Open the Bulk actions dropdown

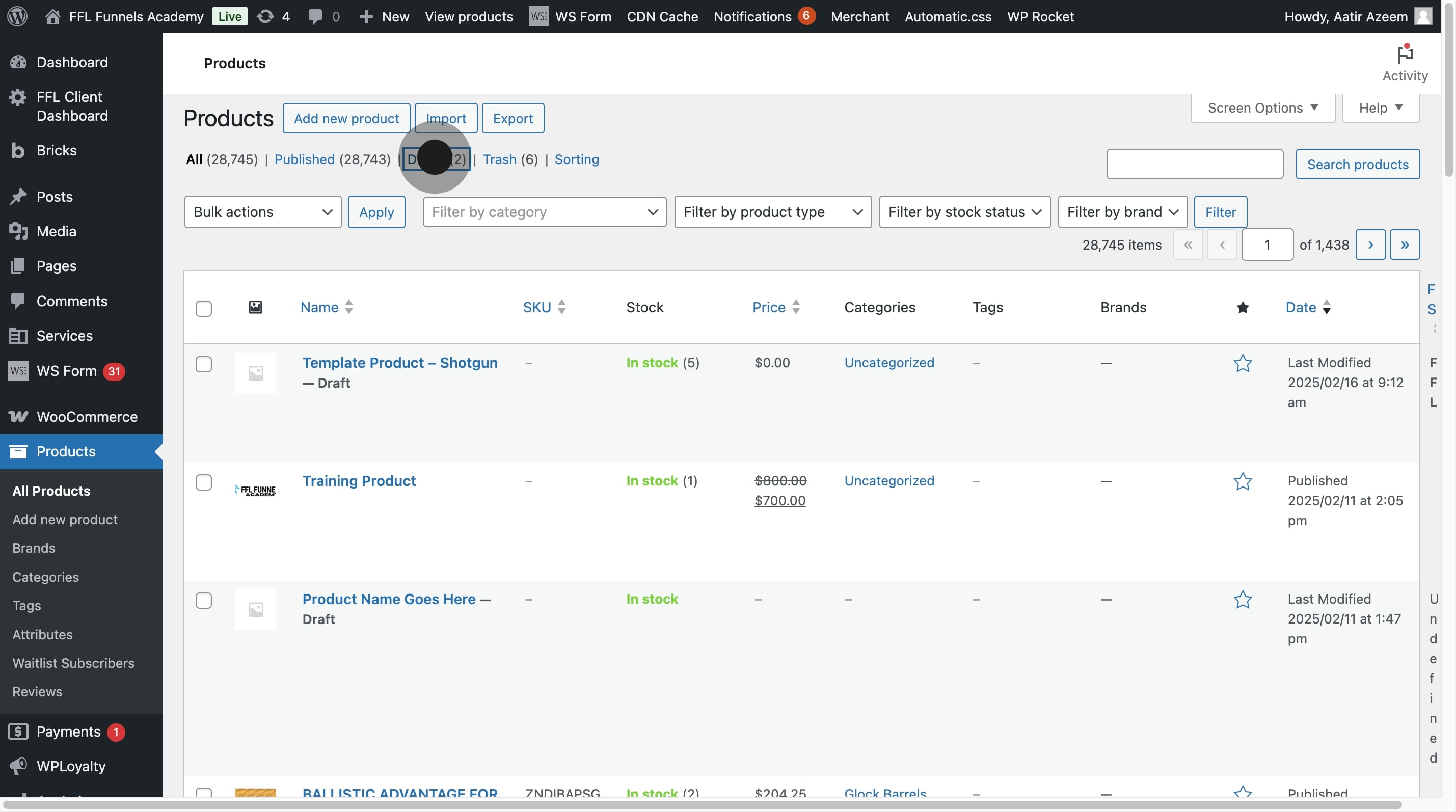[262, 212]
